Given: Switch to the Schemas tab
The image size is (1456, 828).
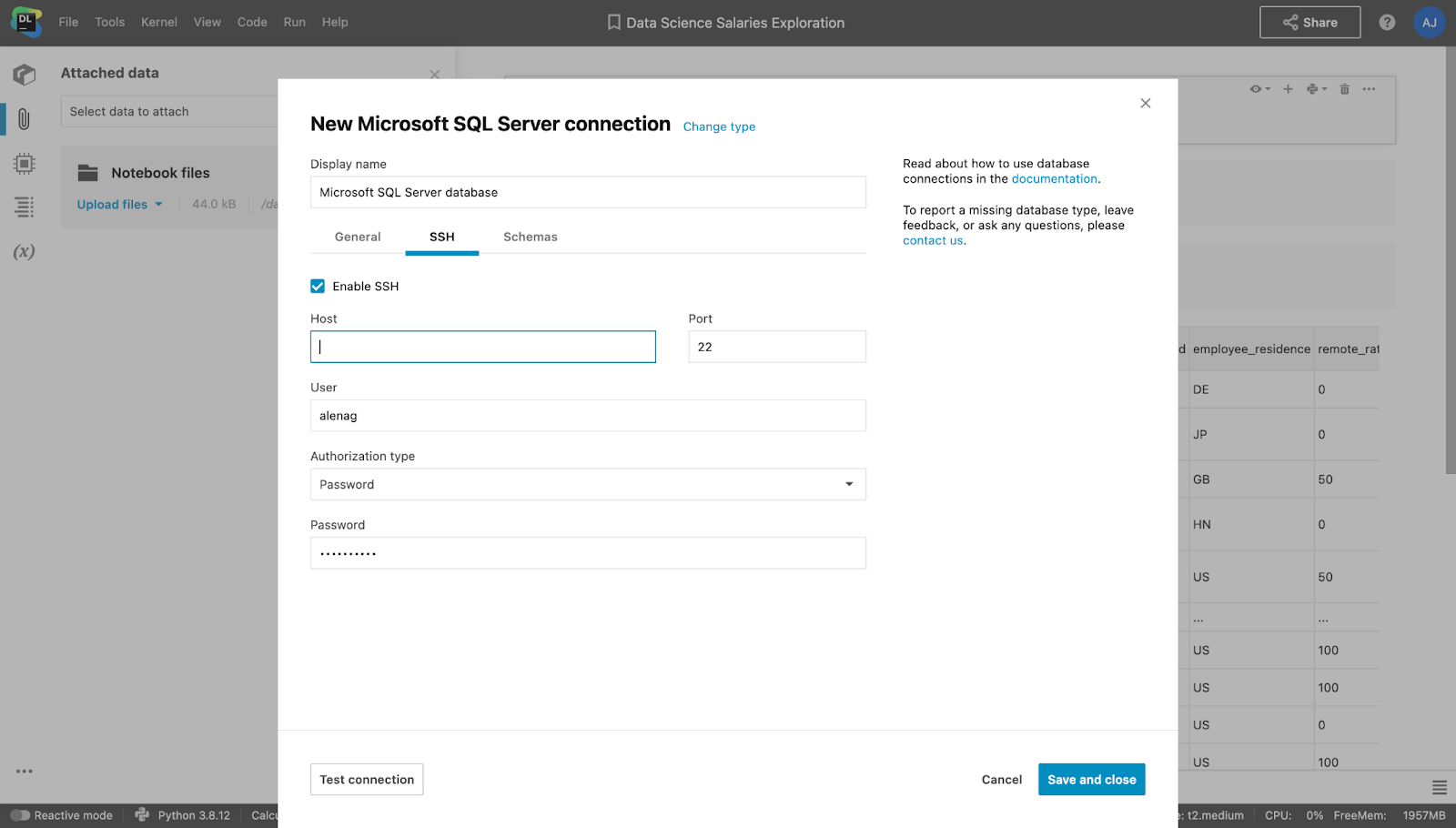Looking at the screenshot, I should pos(531,237).
